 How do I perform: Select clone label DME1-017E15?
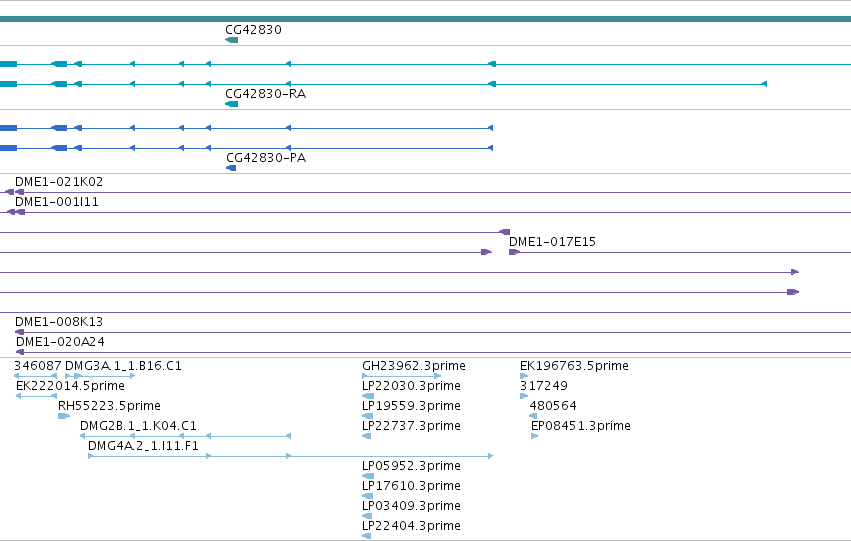pos(552,242)
